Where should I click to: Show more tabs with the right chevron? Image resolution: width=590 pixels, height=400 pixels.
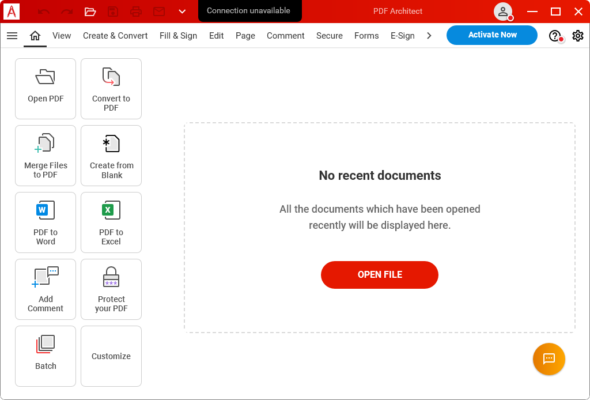(x=429, y=36)
